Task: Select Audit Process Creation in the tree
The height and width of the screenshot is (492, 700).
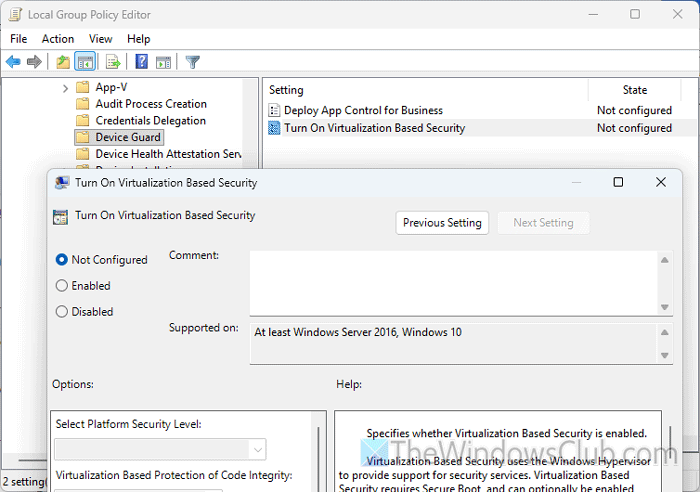Action: coord(151,104)
